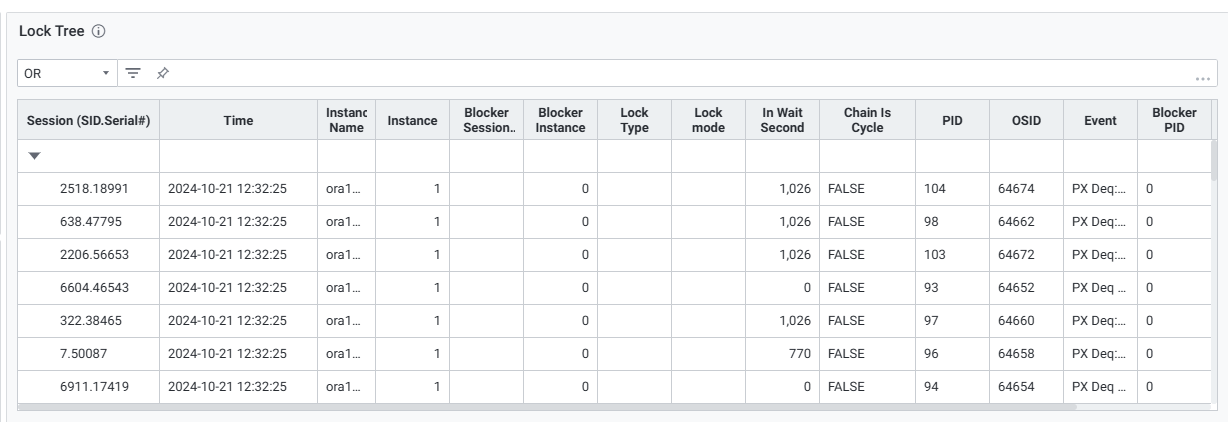Sort by Time column header
Image resolution: width=1228 pixels, height=422 pixels.
pos(238,120)
